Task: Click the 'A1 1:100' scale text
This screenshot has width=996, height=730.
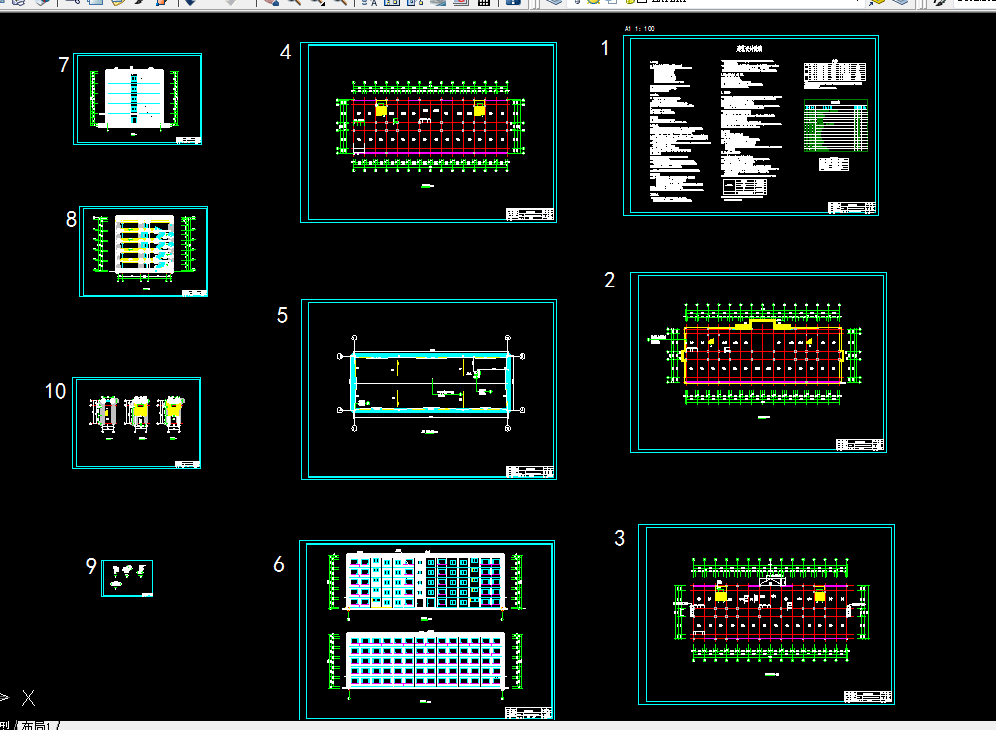Action: click(639, 29)
